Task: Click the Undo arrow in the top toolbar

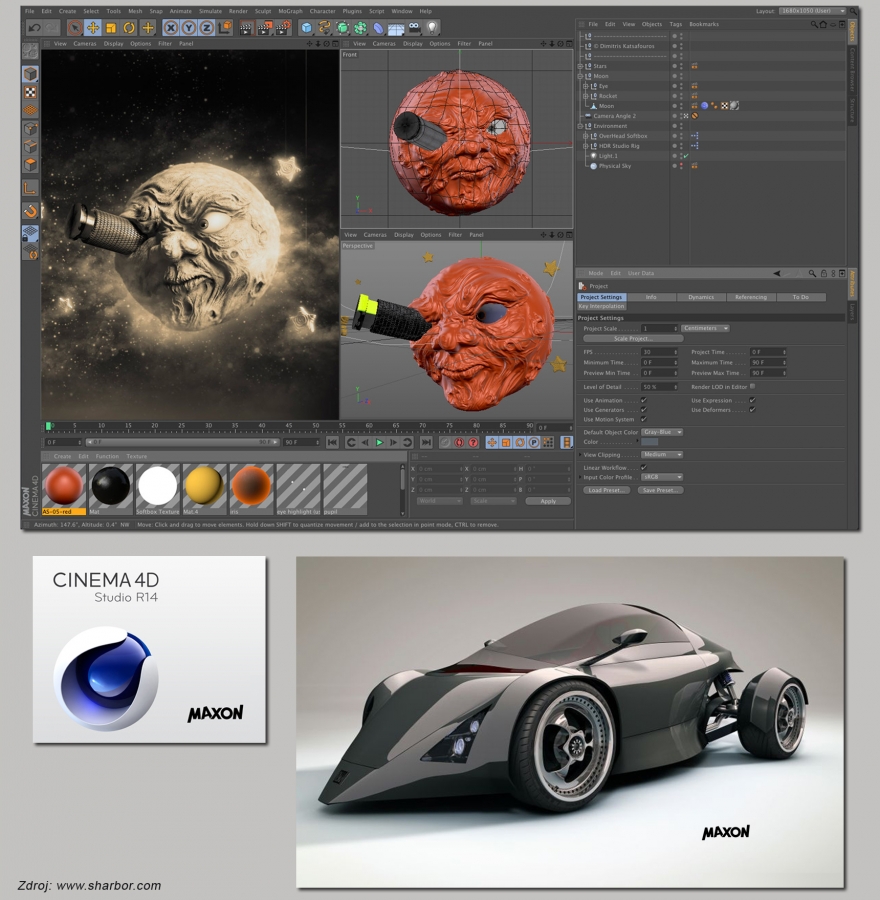Action: (x=34, y=28)
